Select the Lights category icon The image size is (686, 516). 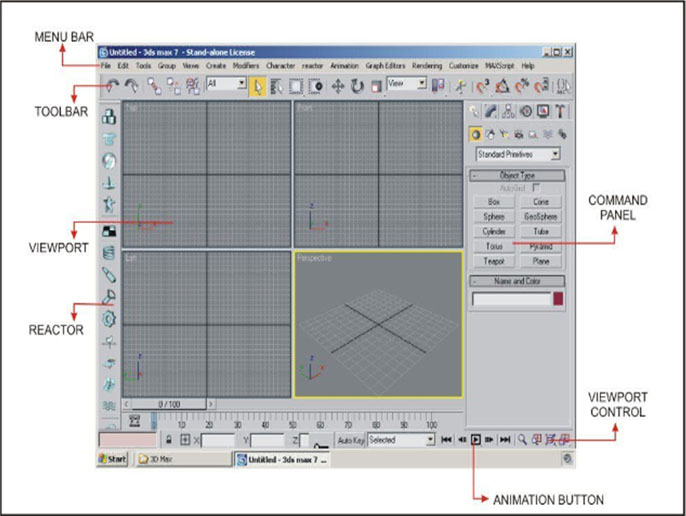[504, 134]
